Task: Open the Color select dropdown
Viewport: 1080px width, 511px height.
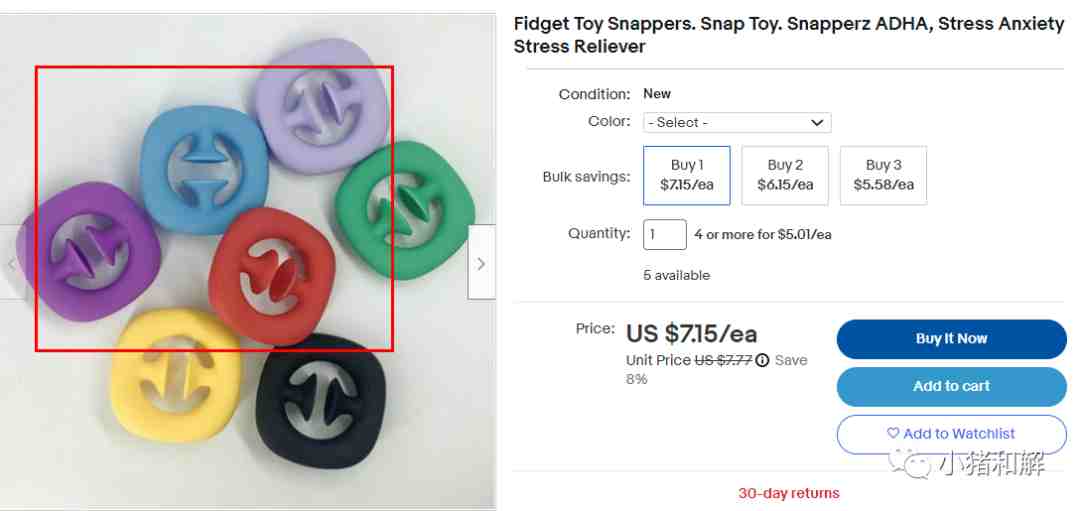Action: tap(737, 123)
